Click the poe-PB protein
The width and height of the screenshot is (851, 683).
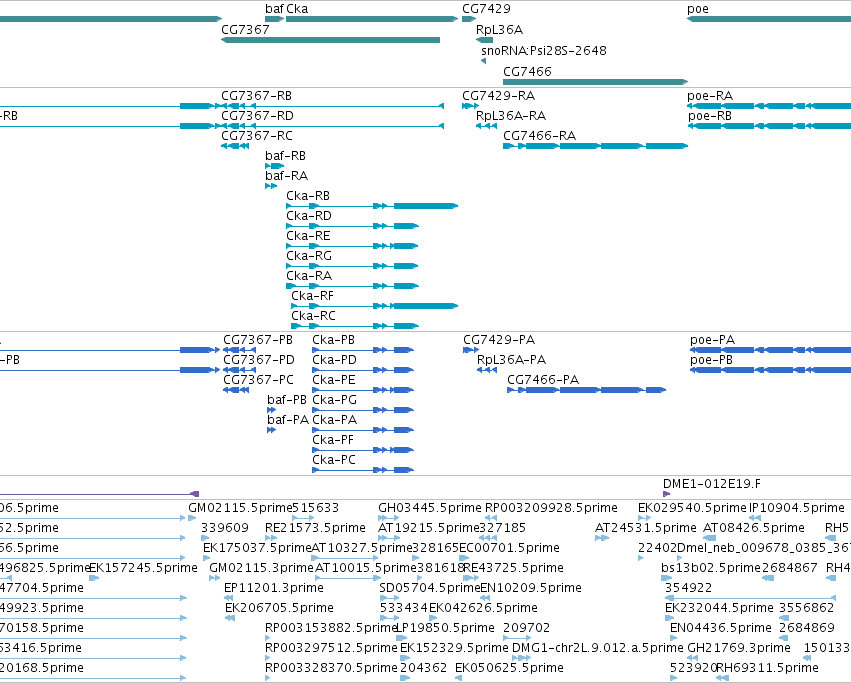[x=771, y=370]
